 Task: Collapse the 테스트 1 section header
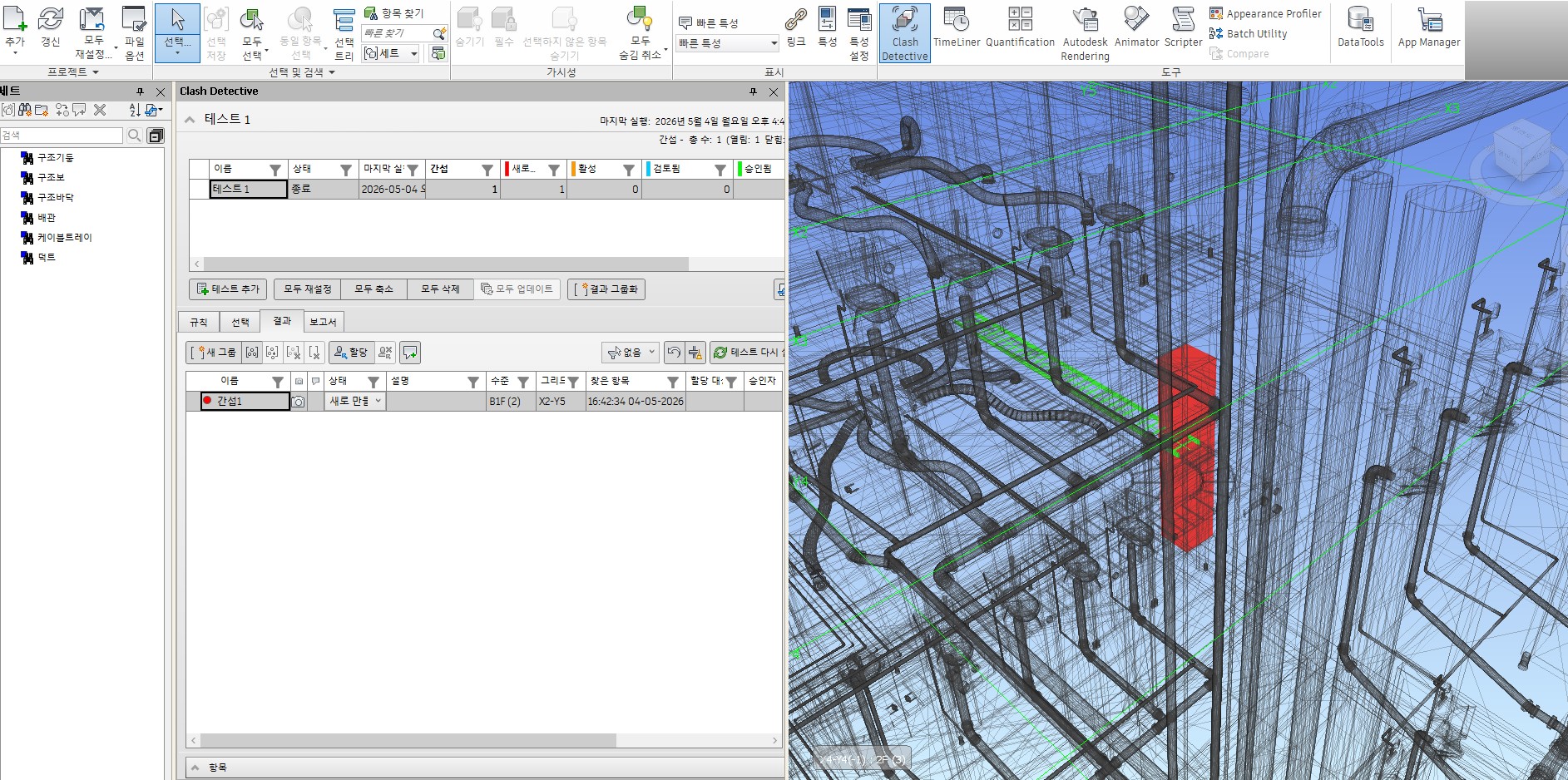(x=190, y=120)
